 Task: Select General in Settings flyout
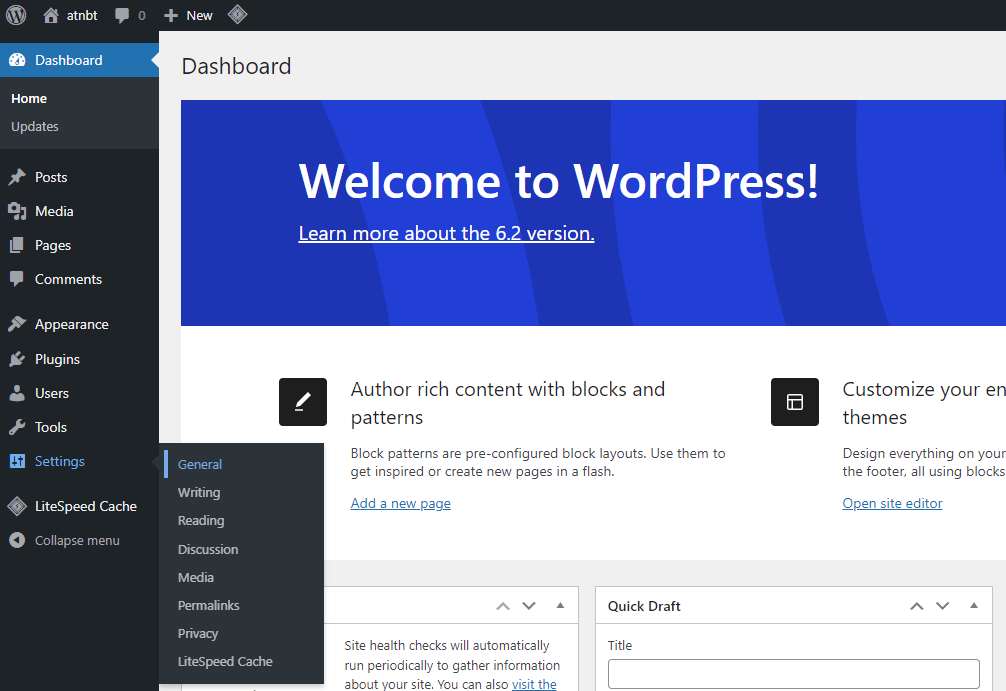(200, 465)
